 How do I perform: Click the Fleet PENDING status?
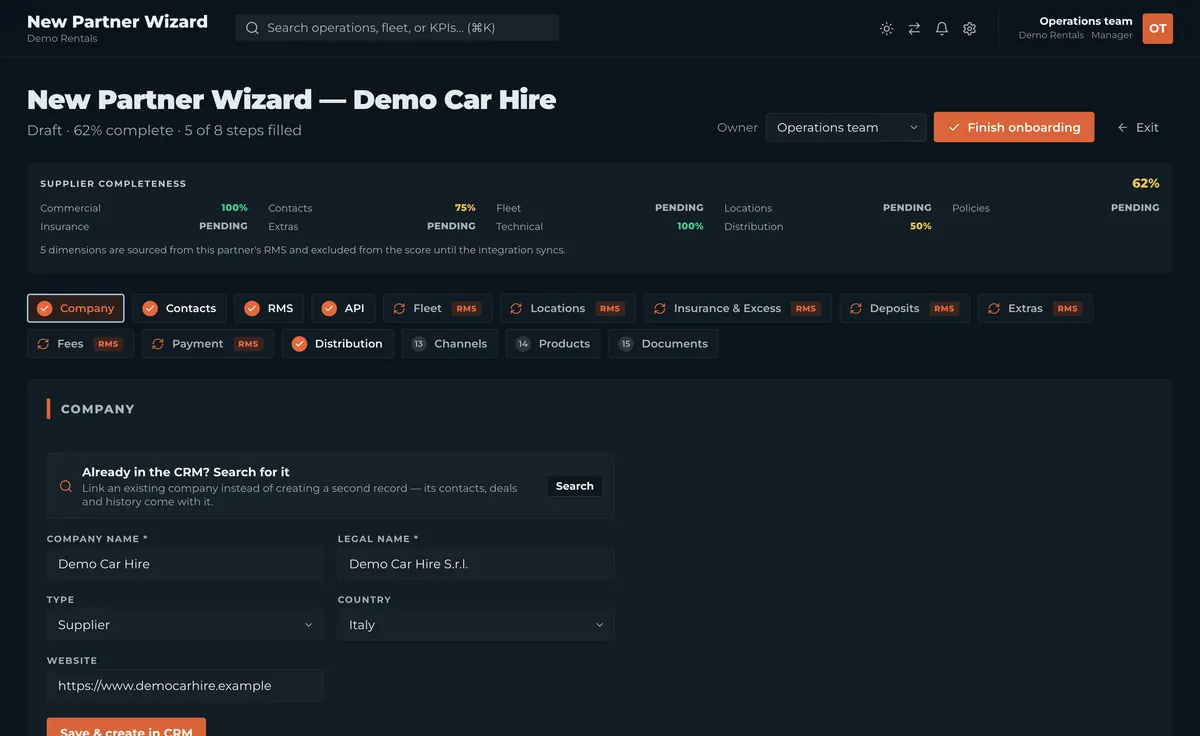point(679,208)
